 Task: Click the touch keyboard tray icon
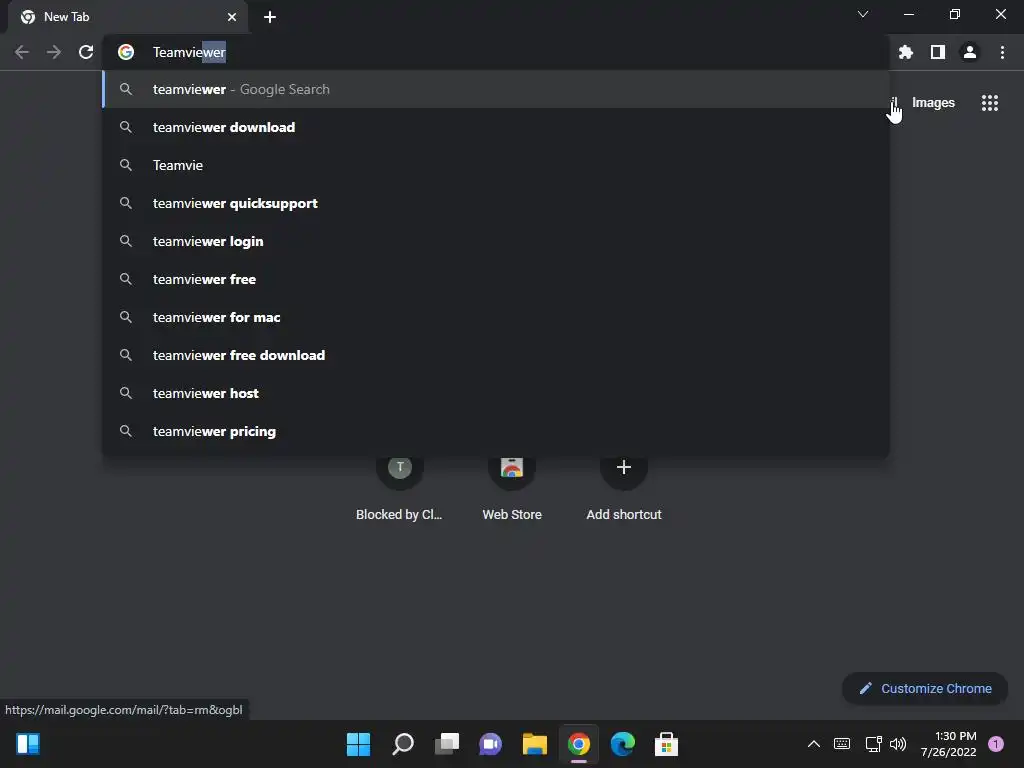842,744
